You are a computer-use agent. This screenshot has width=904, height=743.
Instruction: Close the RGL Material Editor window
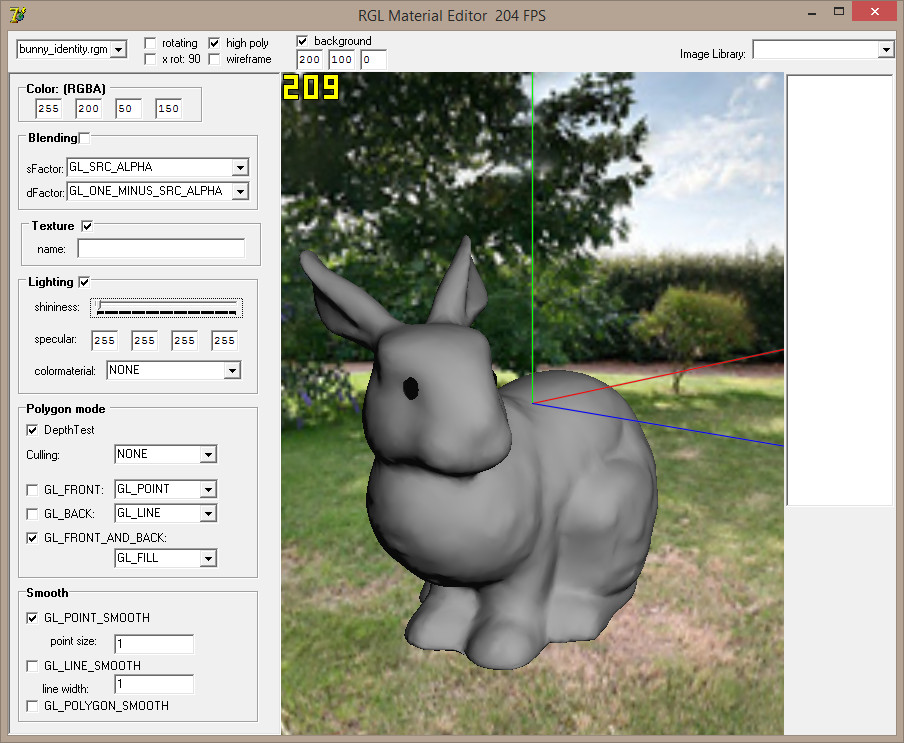pyautogui.click(x=874, y=11)
